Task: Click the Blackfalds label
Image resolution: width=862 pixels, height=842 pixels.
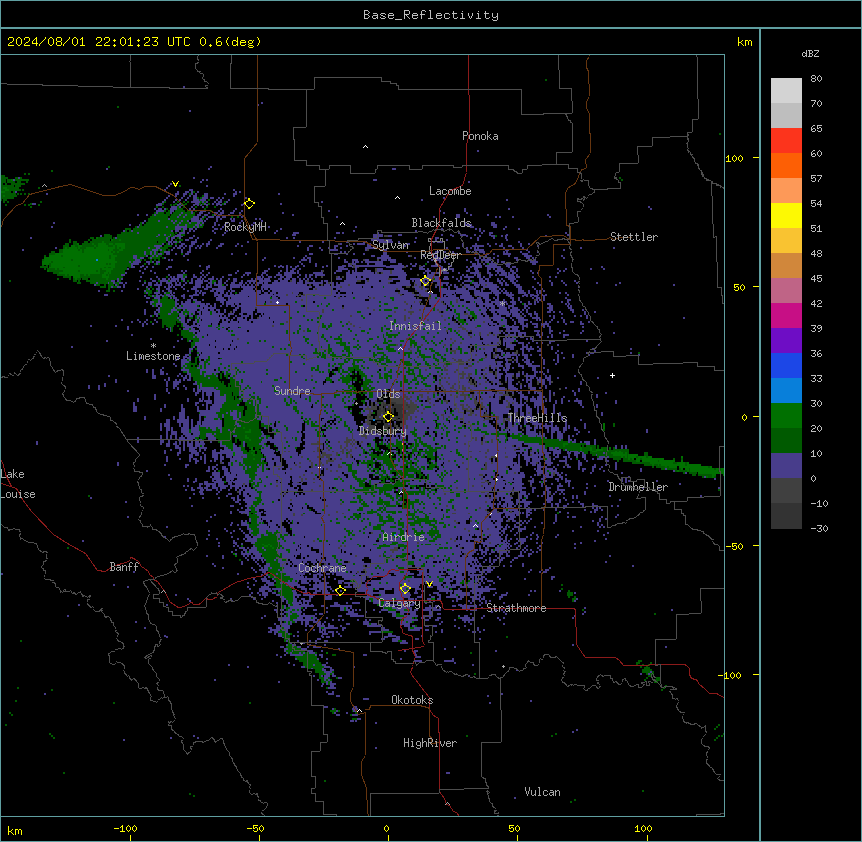Action: pos(441,223)
